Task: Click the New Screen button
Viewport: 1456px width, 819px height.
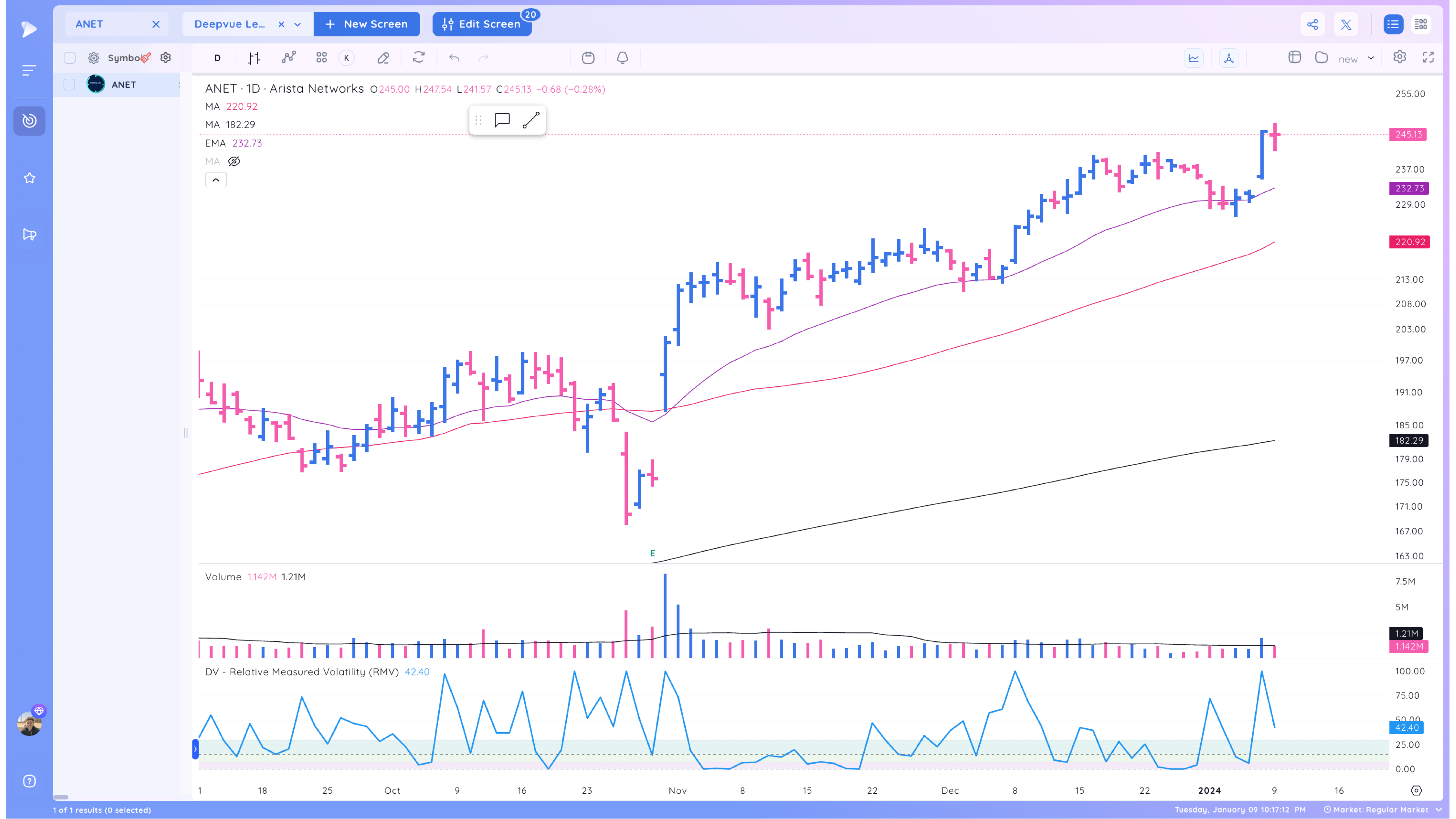Action: point(367,24)
